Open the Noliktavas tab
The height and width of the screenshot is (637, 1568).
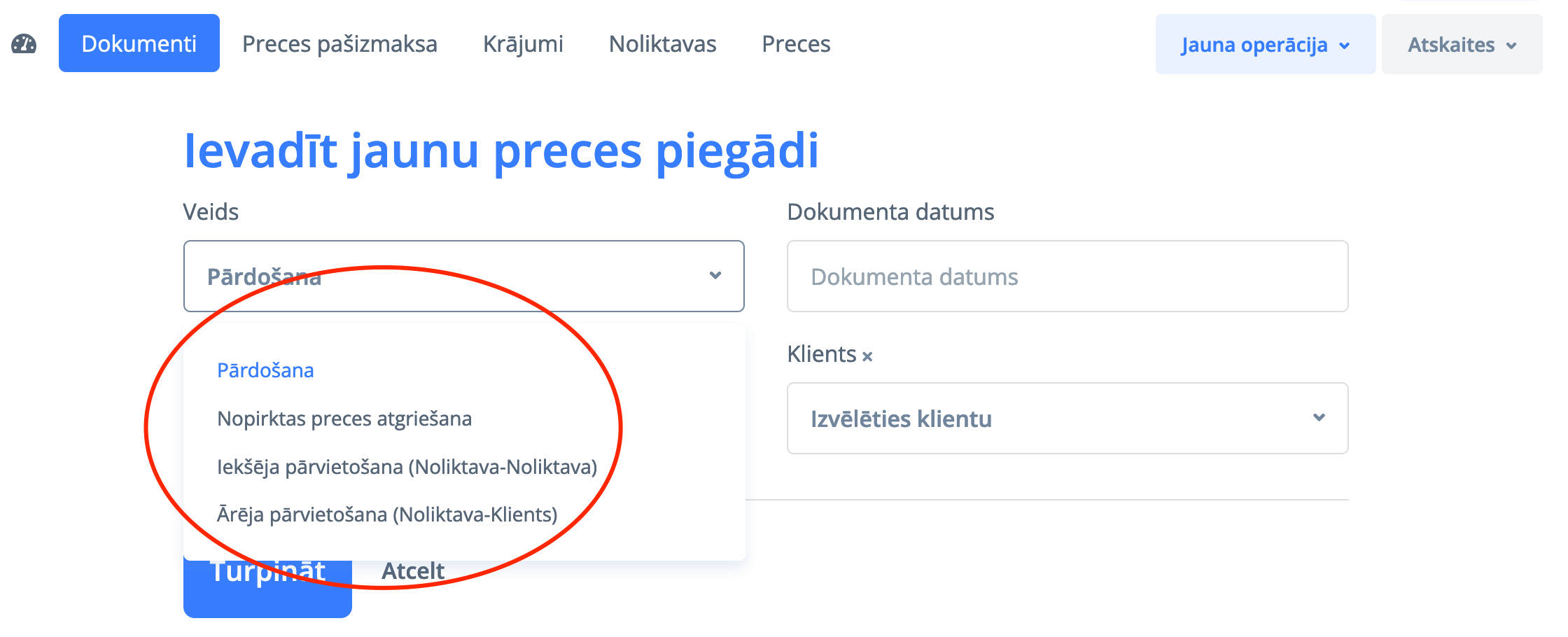pyautogui.click(x=662, y=44)
